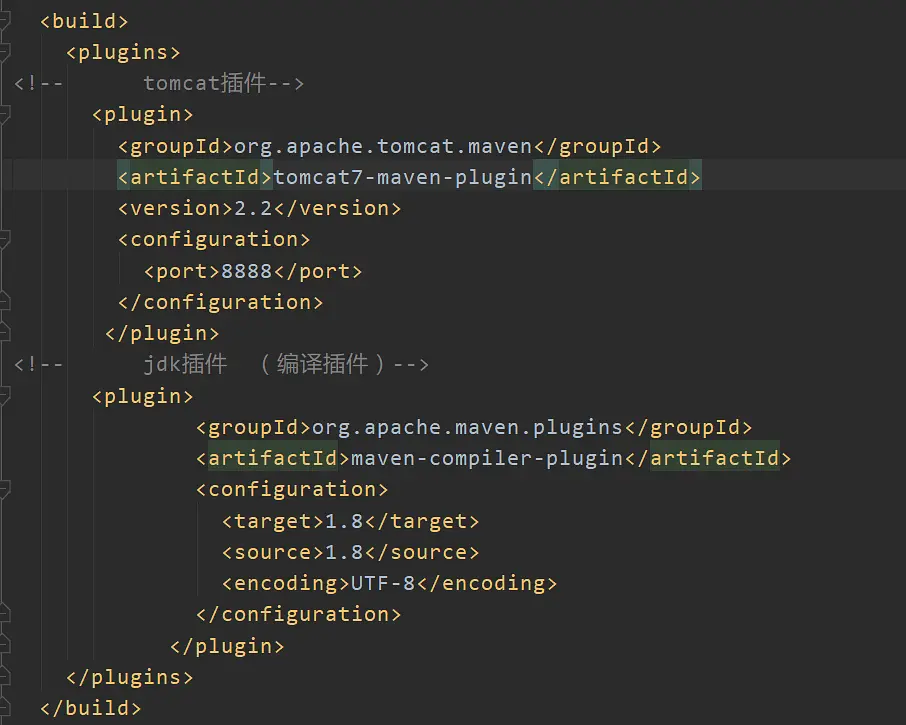Click the 'tomcat插件' comment line

click(159, 83)
